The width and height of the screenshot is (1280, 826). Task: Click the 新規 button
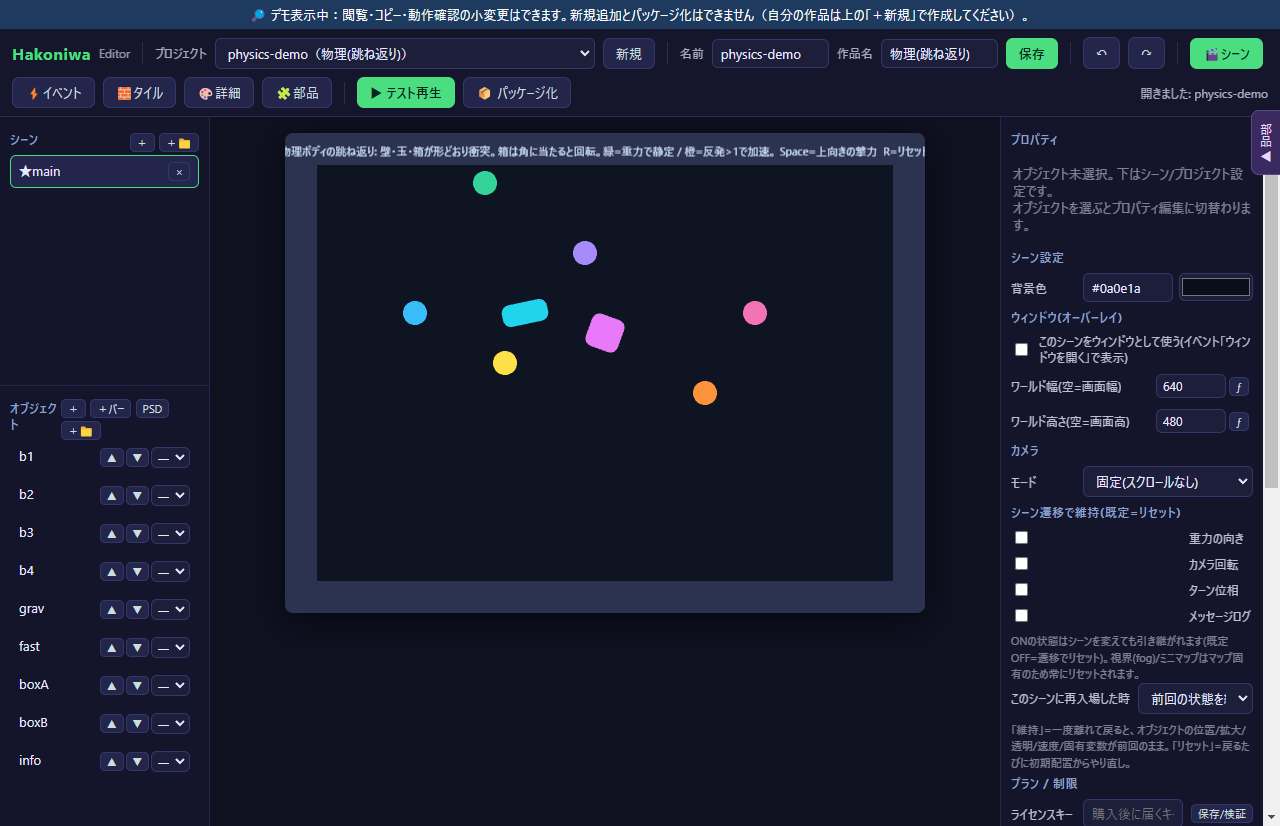629,54
